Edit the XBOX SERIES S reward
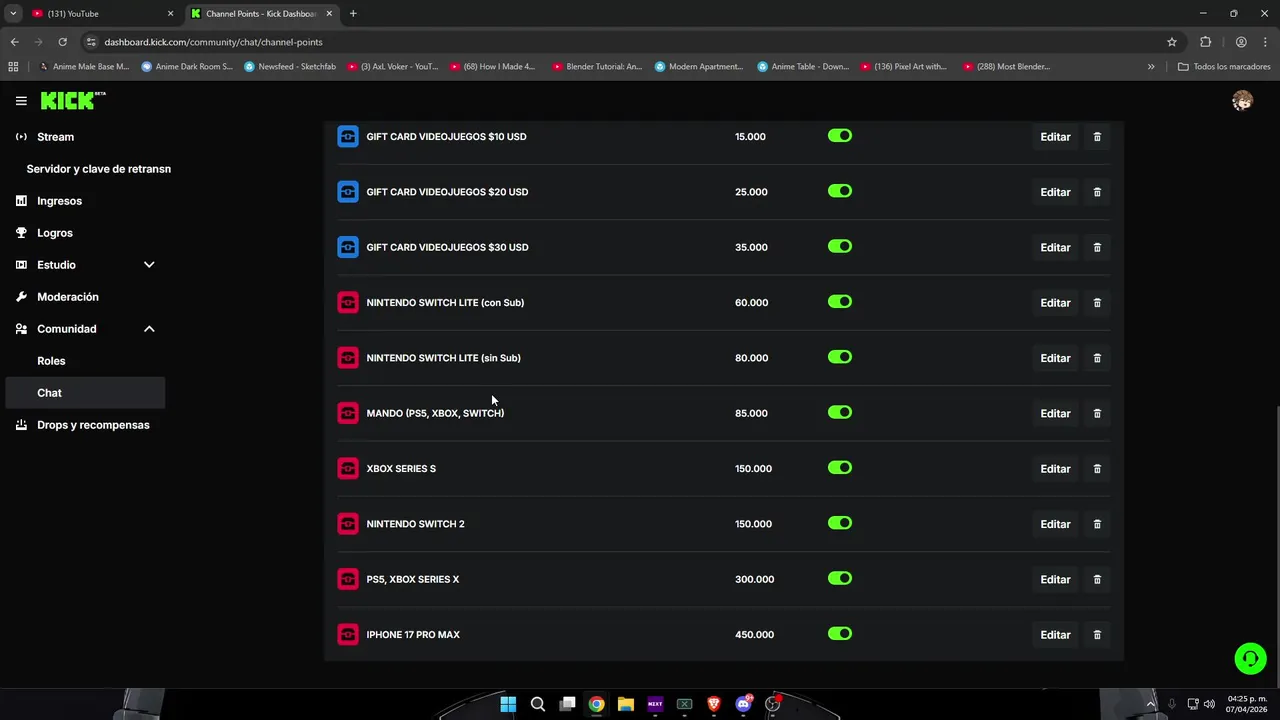1280x720 pixels. click(x=1055, y=469)
